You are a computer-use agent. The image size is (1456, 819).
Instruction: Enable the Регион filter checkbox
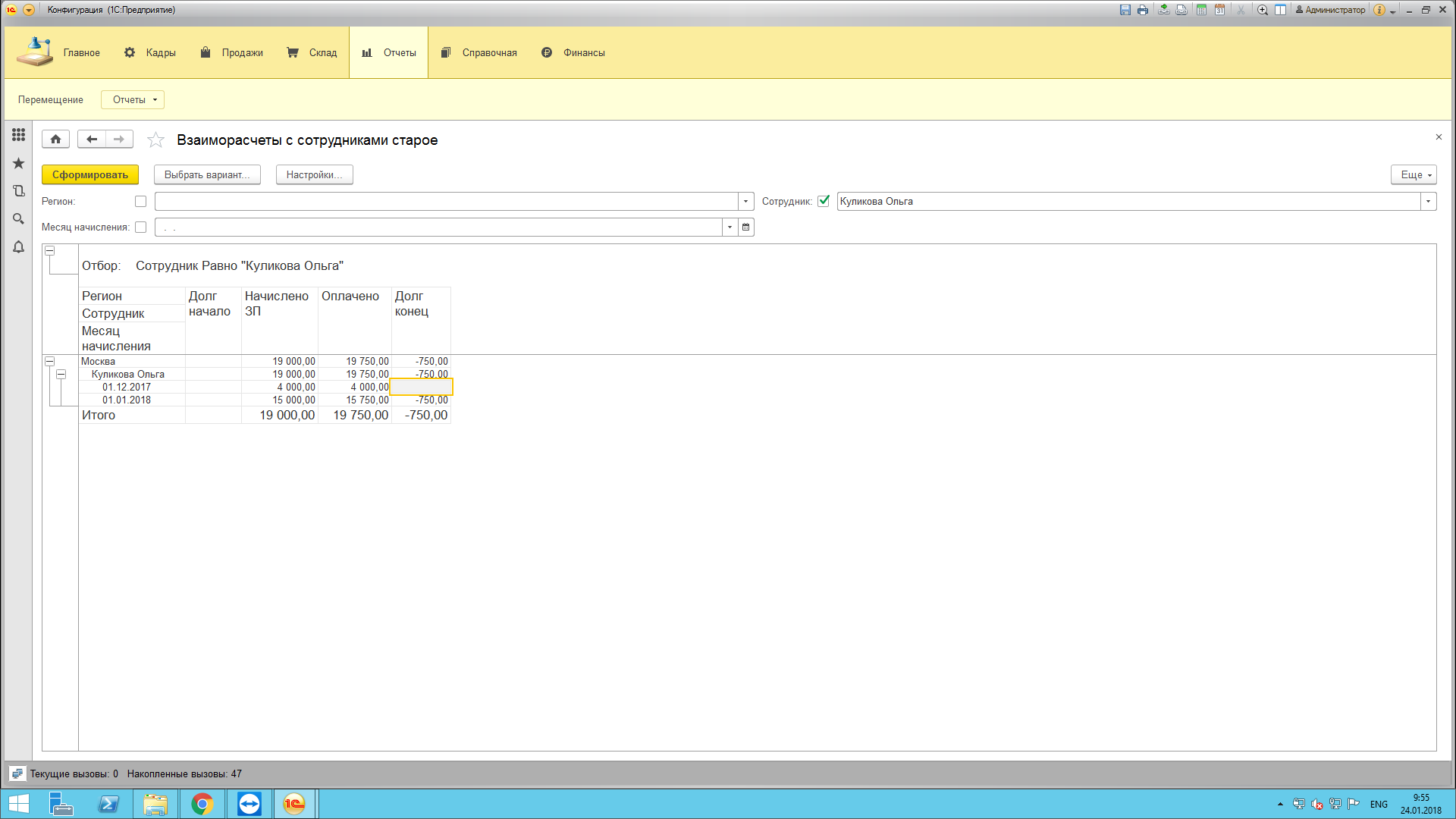(140, 202)
